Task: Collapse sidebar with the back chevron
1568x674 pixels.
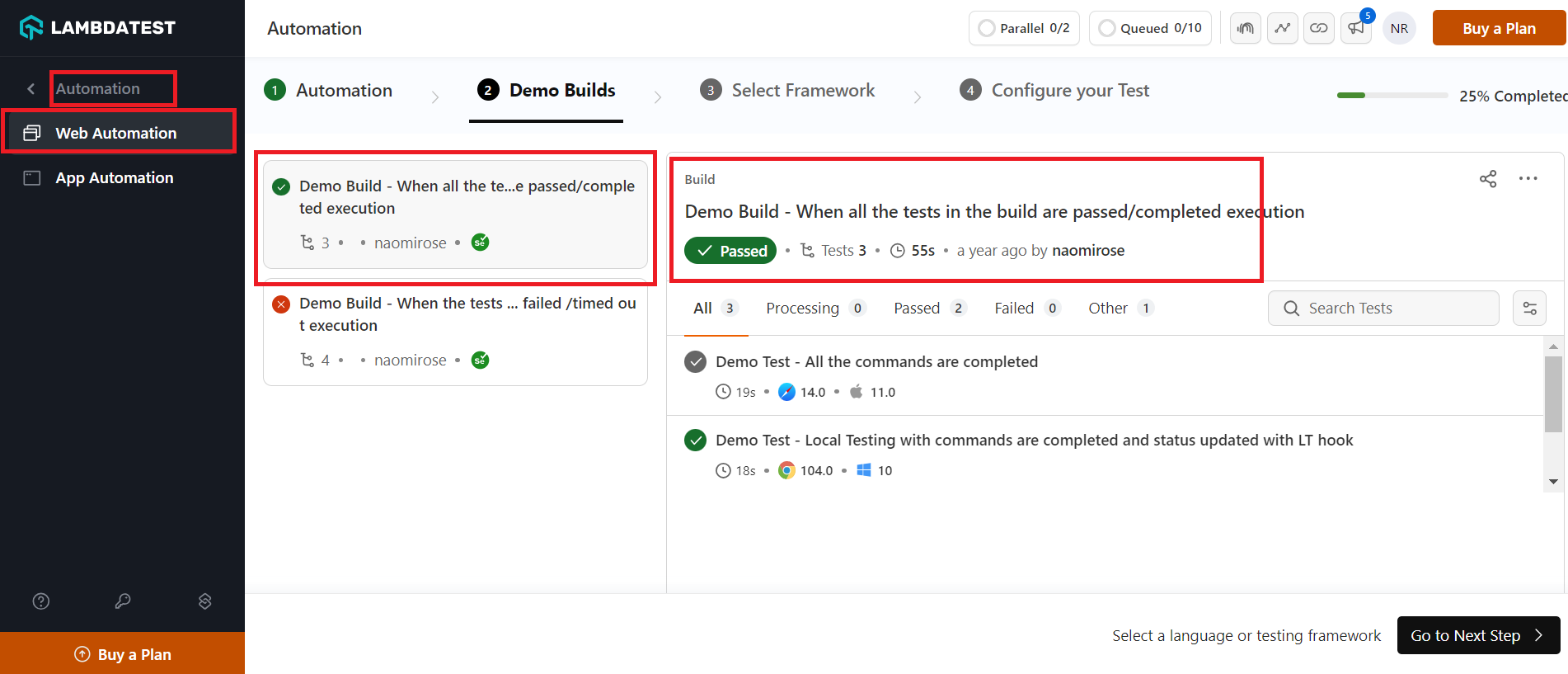Action: click(x=31, y=89)
